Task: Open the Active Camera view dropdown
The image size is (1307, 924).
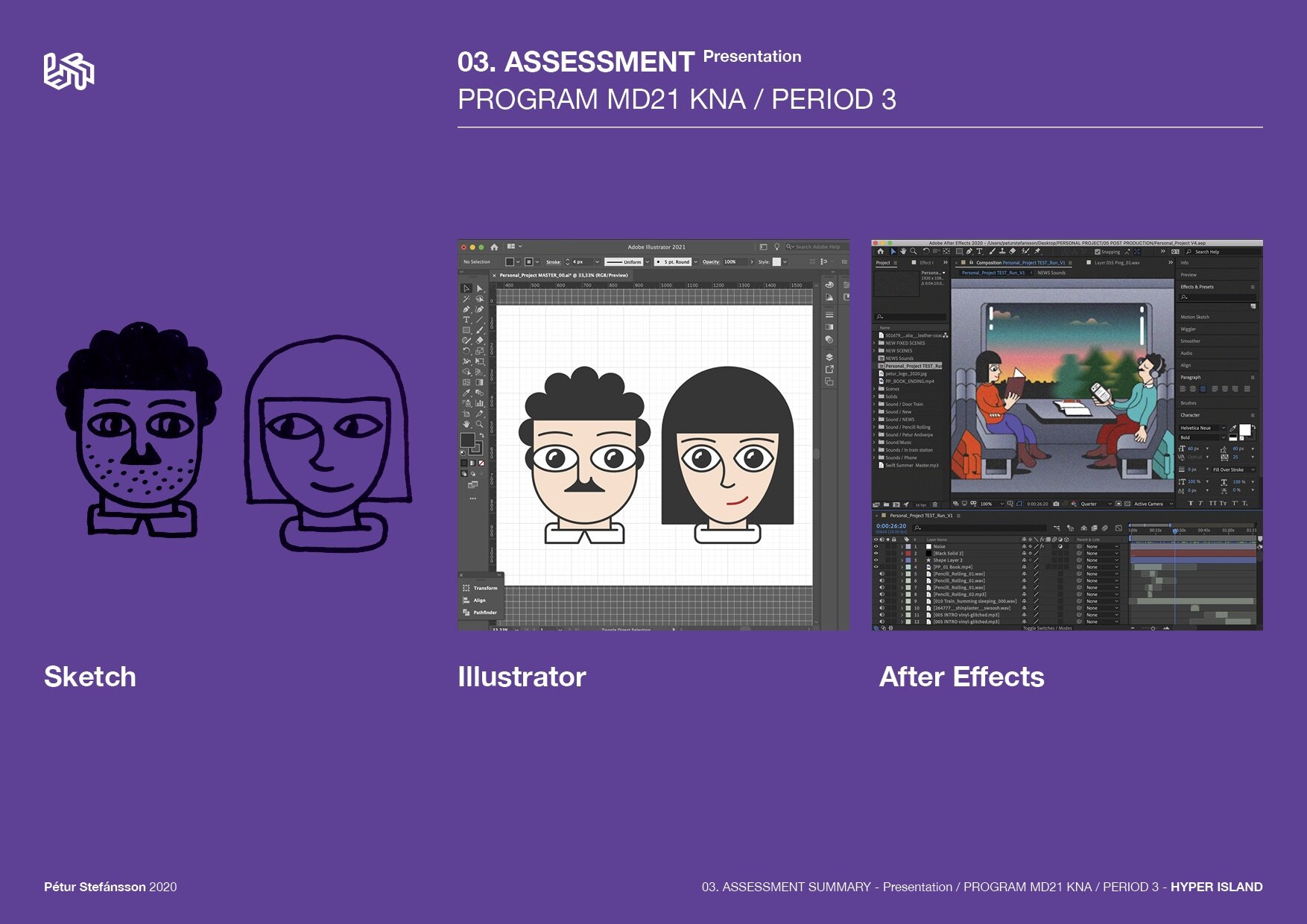Action: coord(1153,504)
